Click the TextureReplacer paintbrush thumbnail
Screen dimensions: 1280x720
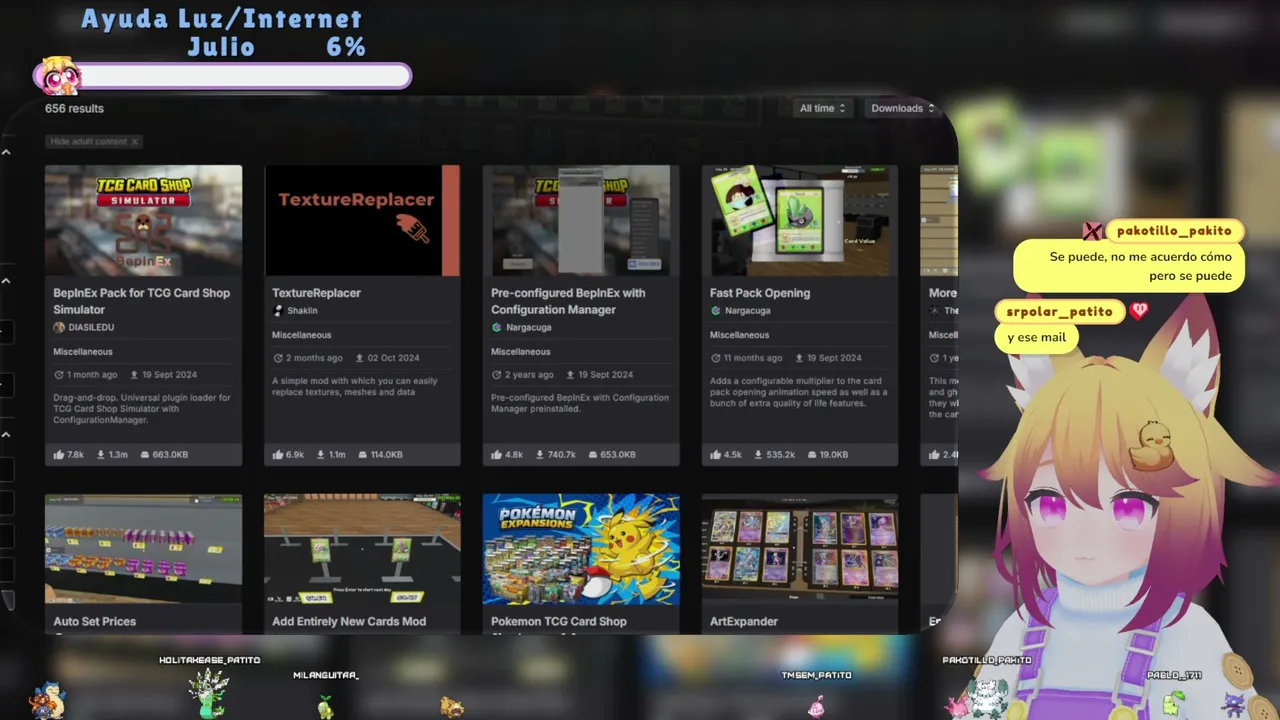coord(362,220)
